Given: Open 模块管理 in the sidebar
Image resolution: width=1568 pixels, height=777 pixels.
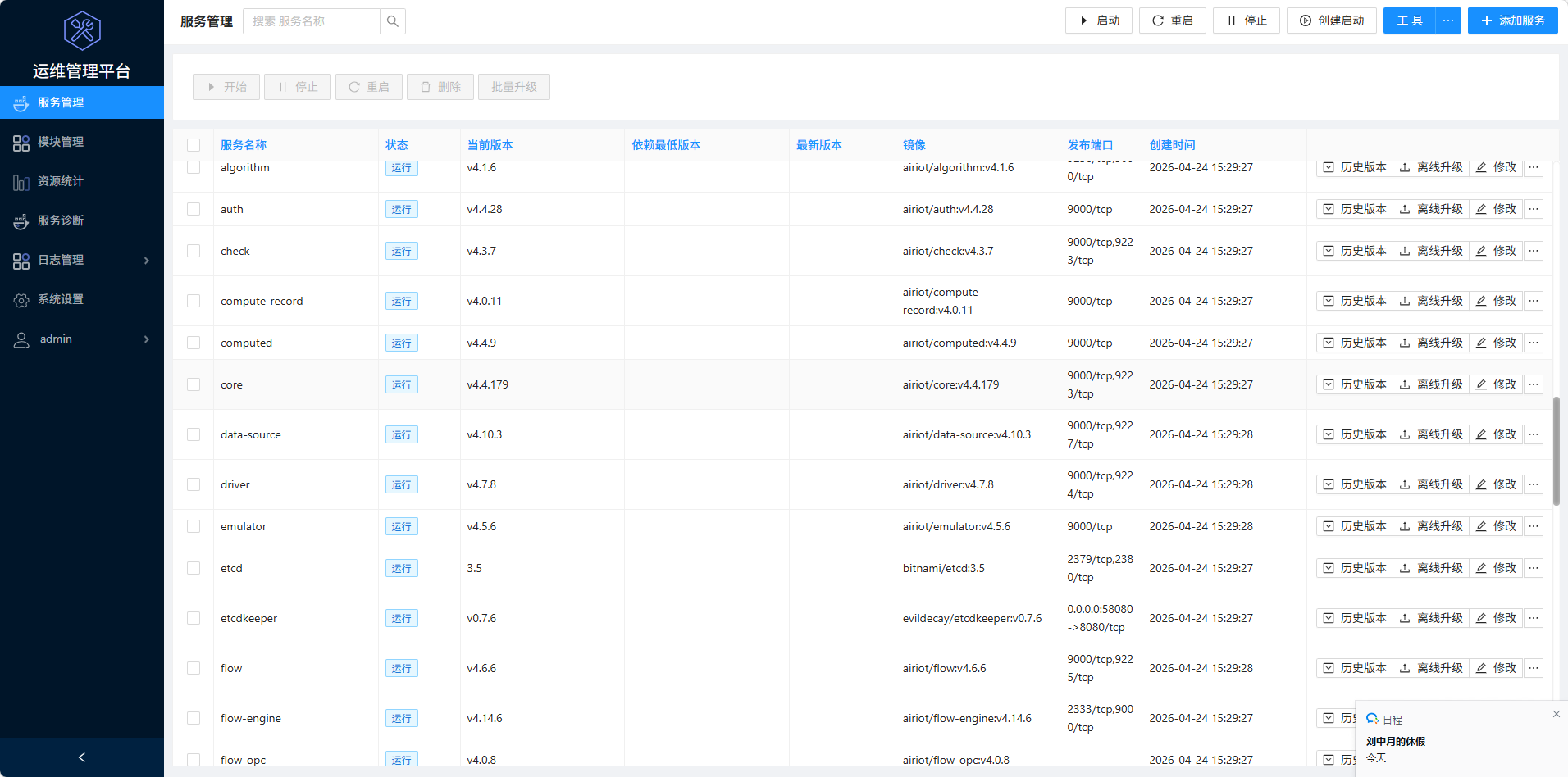Looking at the screenshot, I should pos(61,142).
